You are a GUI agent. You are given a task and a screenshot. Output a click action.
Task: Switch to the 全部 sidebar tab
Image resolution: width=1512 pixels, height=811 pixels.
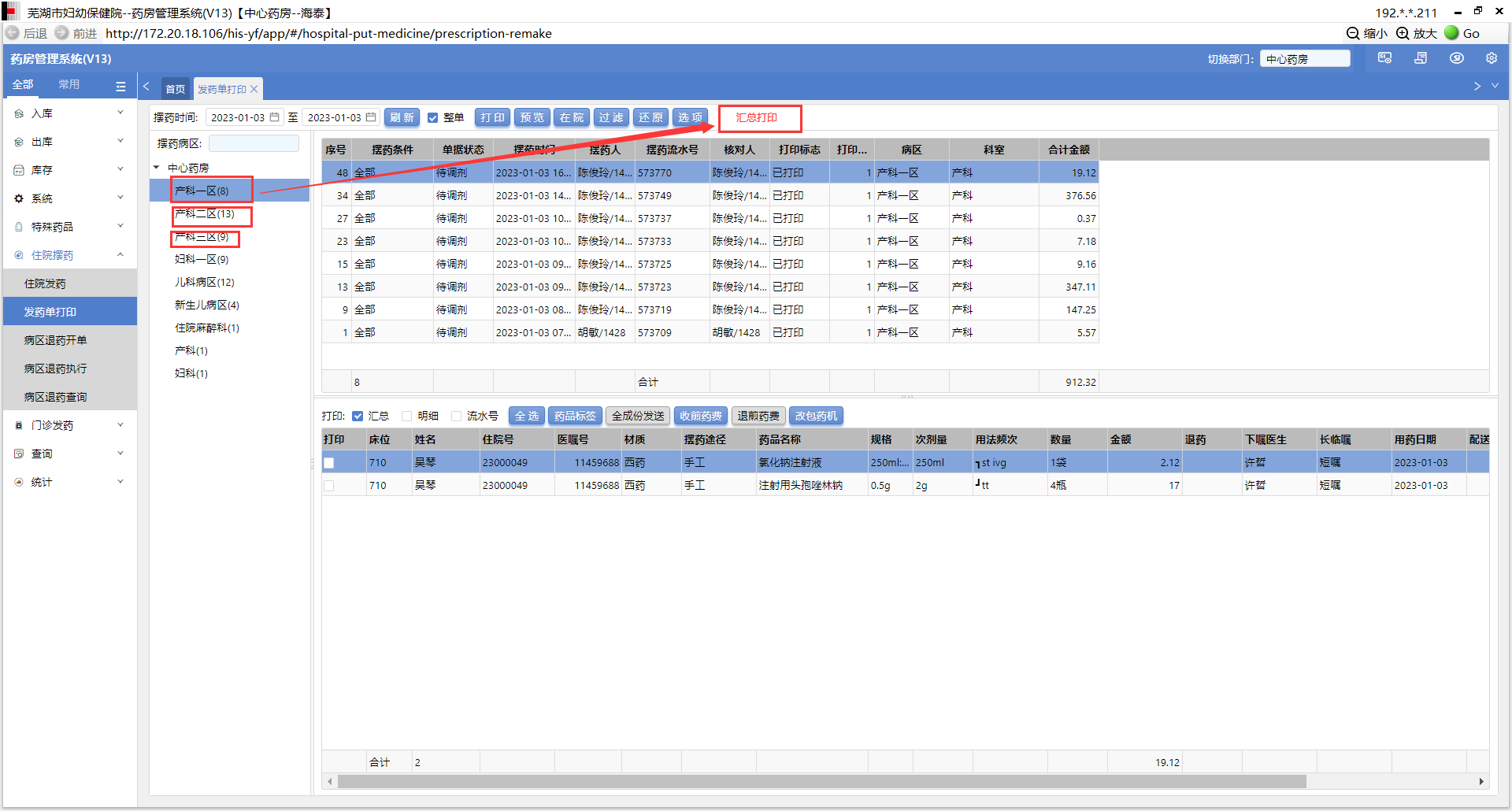point(23,84)
